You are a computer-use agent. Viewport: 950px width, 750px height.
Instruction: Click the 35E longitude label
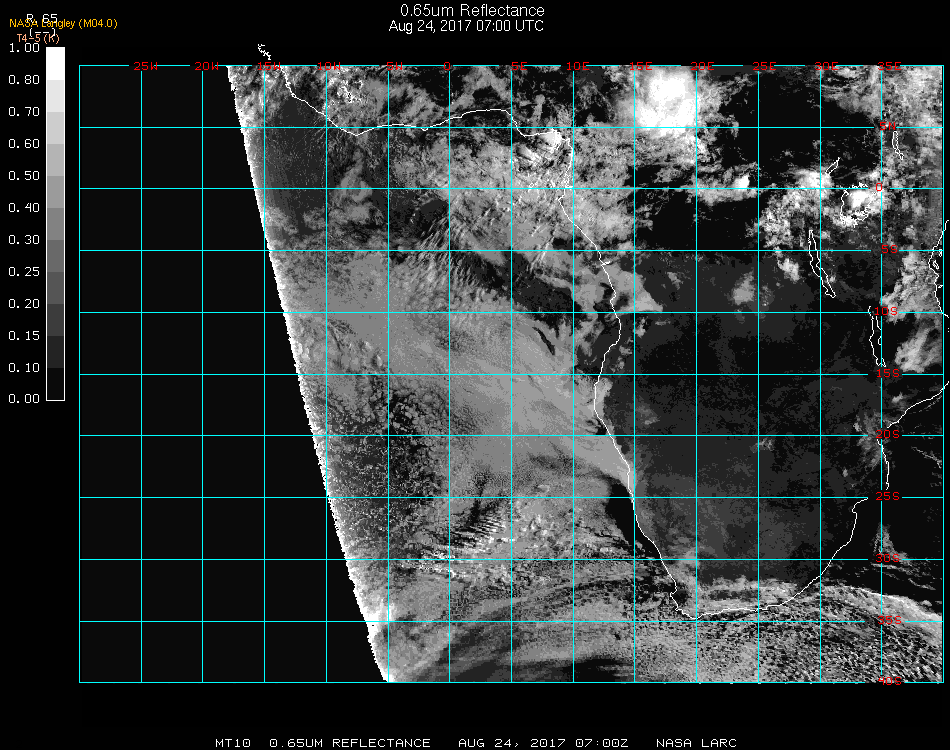click(889, 66)
